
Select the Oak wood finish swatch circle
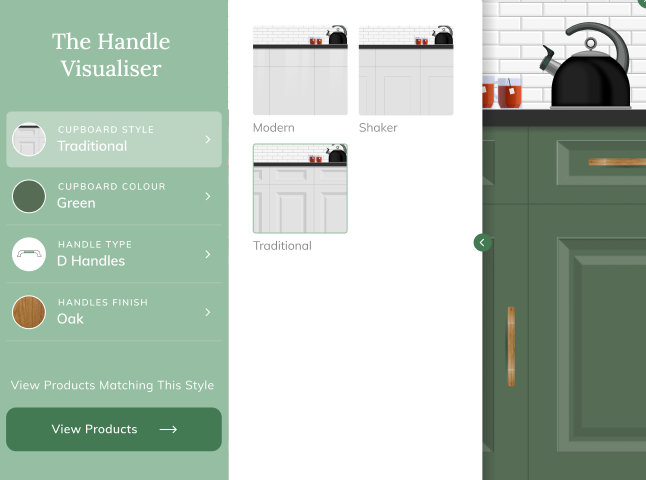click(x=29, y=312)
